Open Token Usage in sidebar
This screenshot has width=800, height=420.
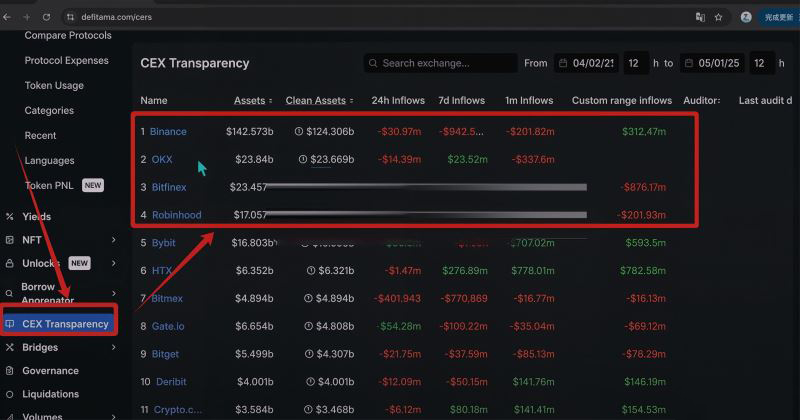[54, 85]
